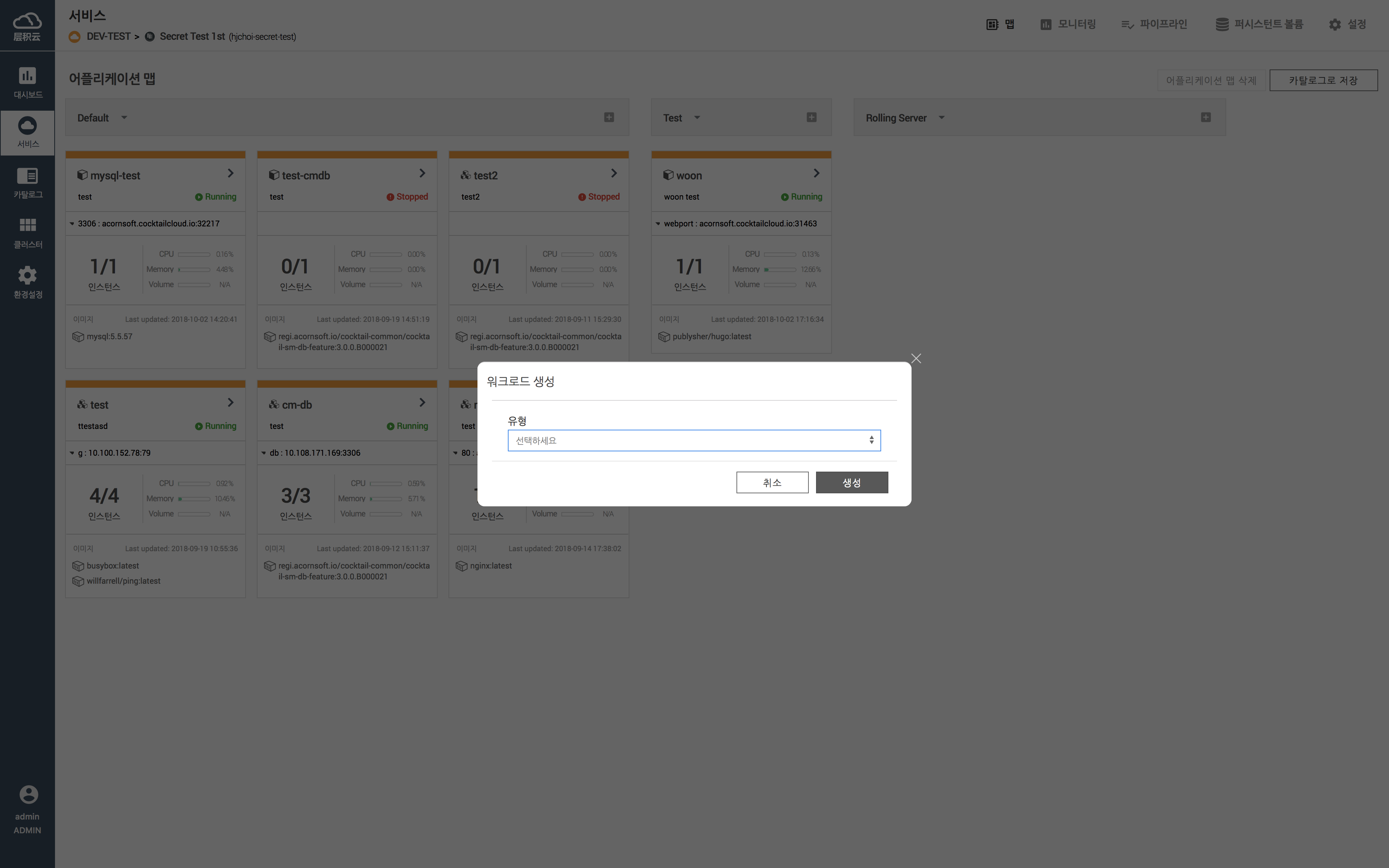Click woon Memory usage bar

pyautogui.click(x=780, y=269)
